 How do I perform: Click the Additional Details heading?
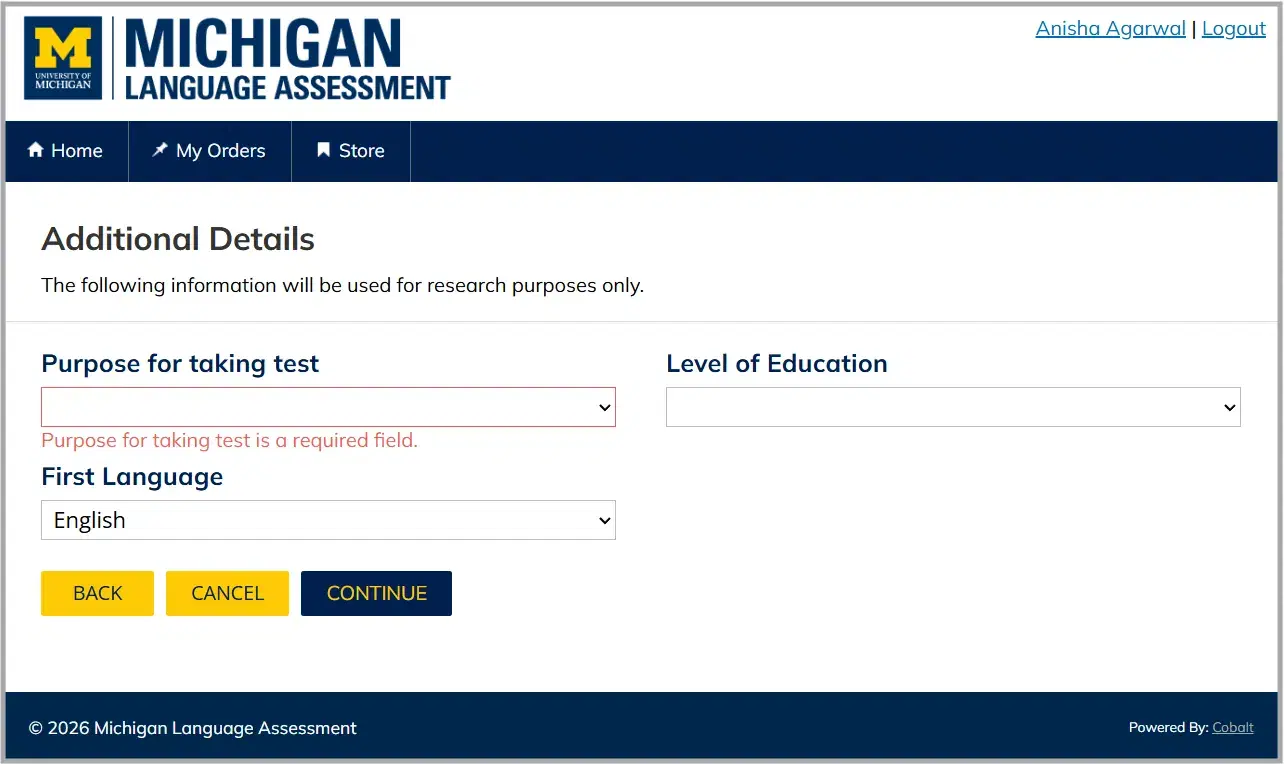pos(178,239)
